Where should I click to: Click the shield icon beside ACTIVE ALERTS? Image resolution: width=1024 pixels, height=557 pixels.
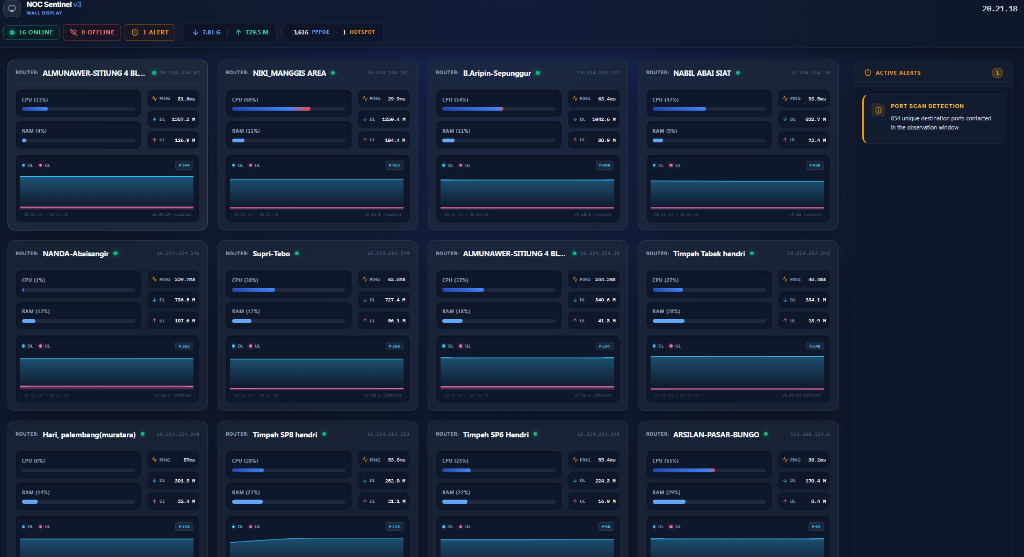pyautogui.click(x=868, y=73)
